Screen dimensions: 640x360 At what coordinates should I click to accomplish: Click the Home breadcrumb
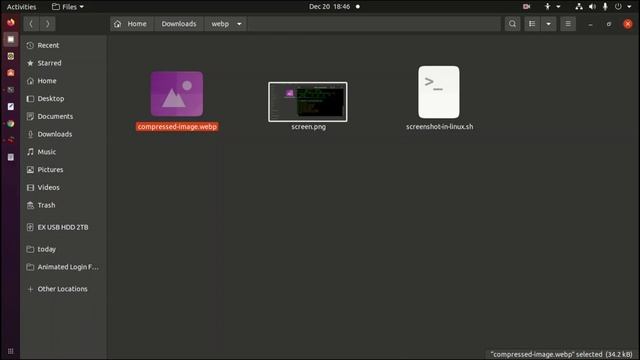(131, 24)
